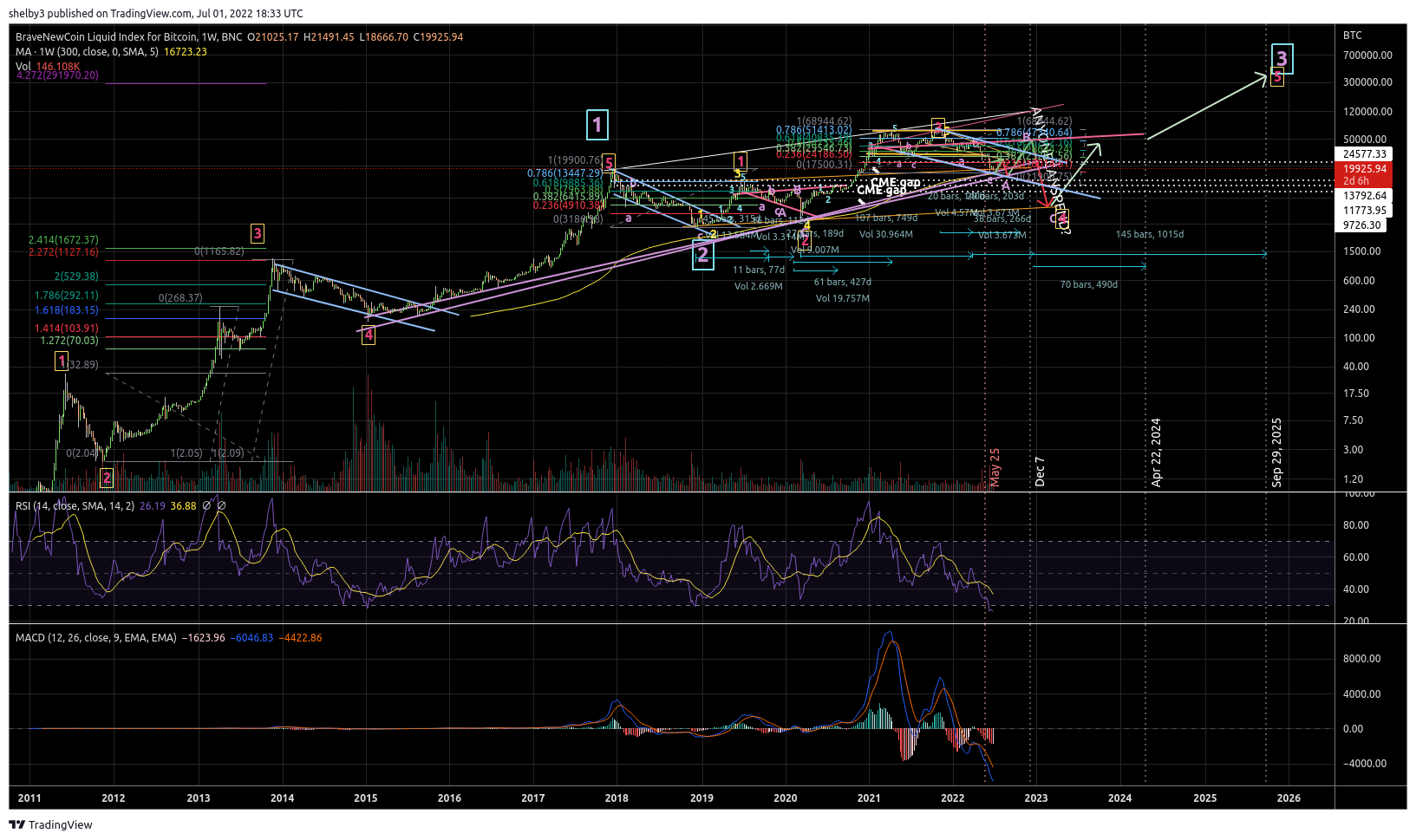Viewport: 1416px width, 840px height.
Task: Click the first ∅ symbol after the RSI values
Action: click(206, 505)
